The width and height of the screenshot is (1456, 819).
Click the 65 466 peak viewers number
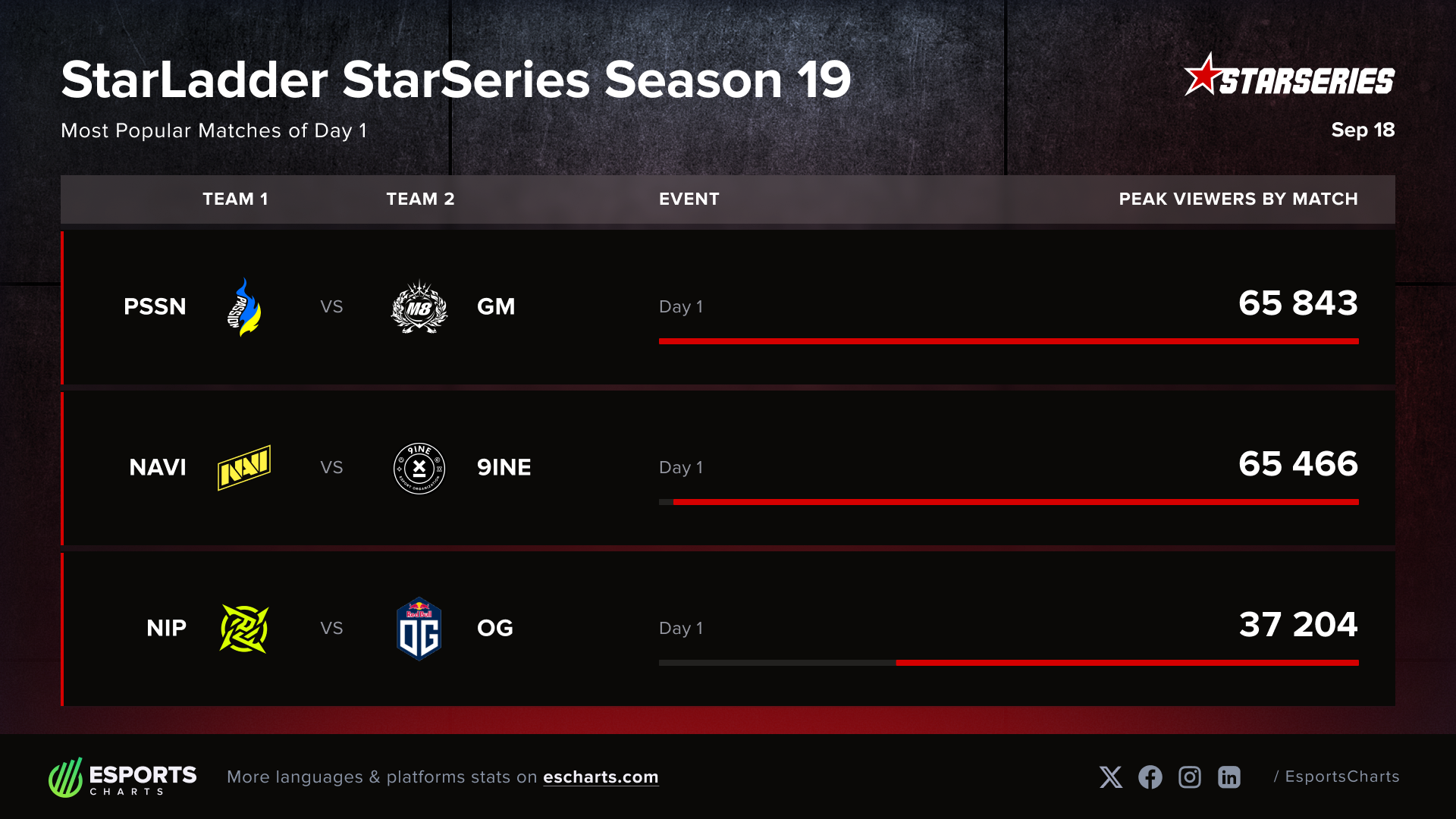coord(1298,464)
